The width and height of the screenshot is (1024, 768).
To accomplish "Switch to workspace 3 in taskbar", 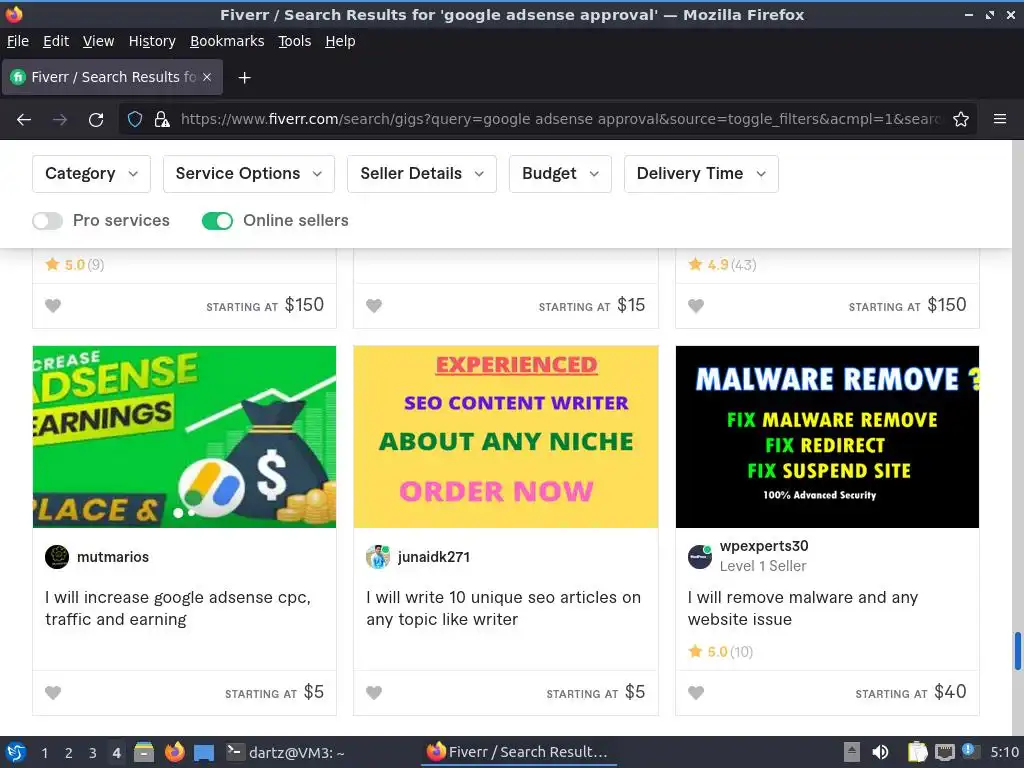I will tap(93, 753).
